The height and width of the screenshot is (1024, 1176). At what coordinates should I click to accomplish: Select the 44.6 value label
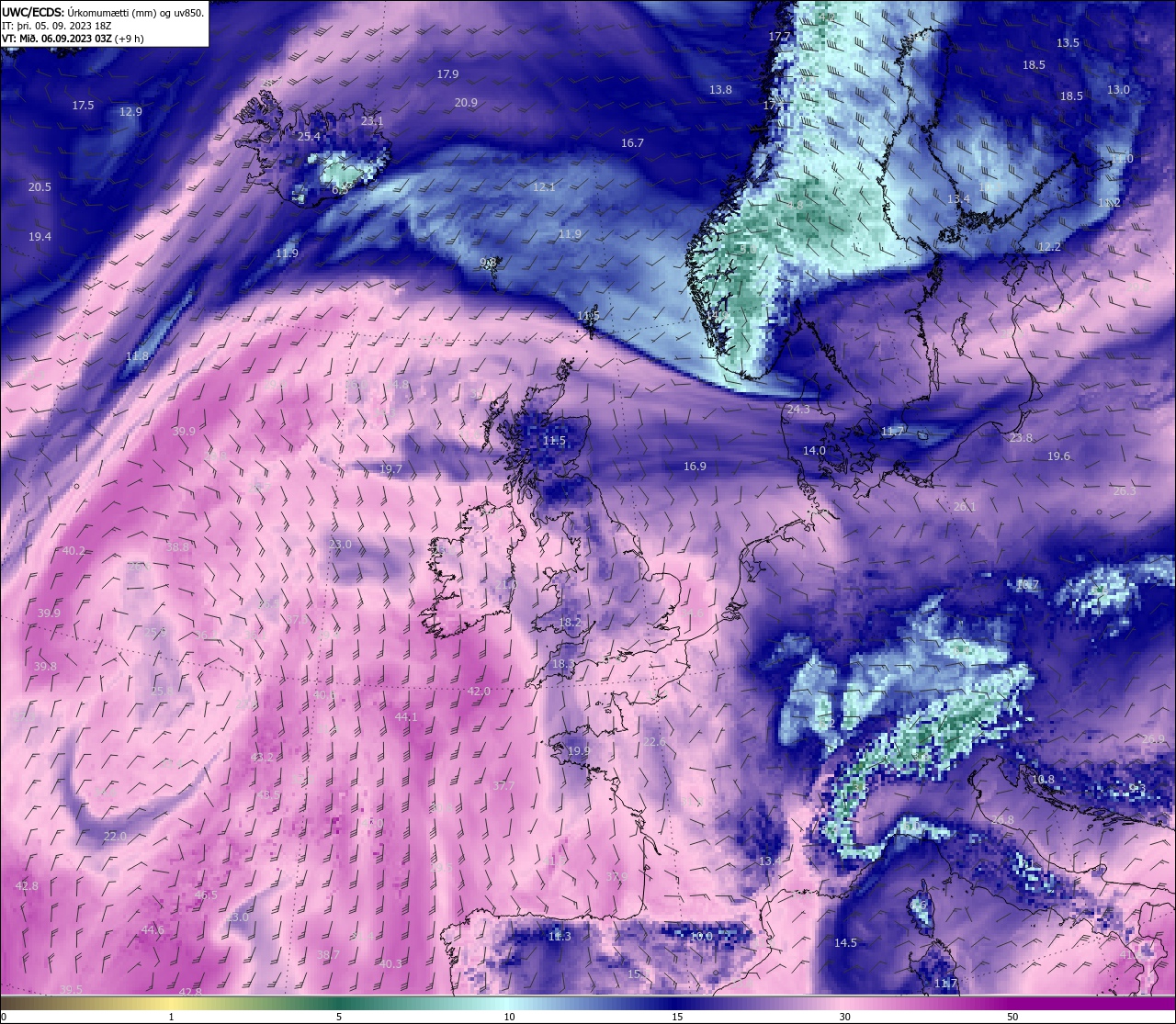(x=153, y=930)
